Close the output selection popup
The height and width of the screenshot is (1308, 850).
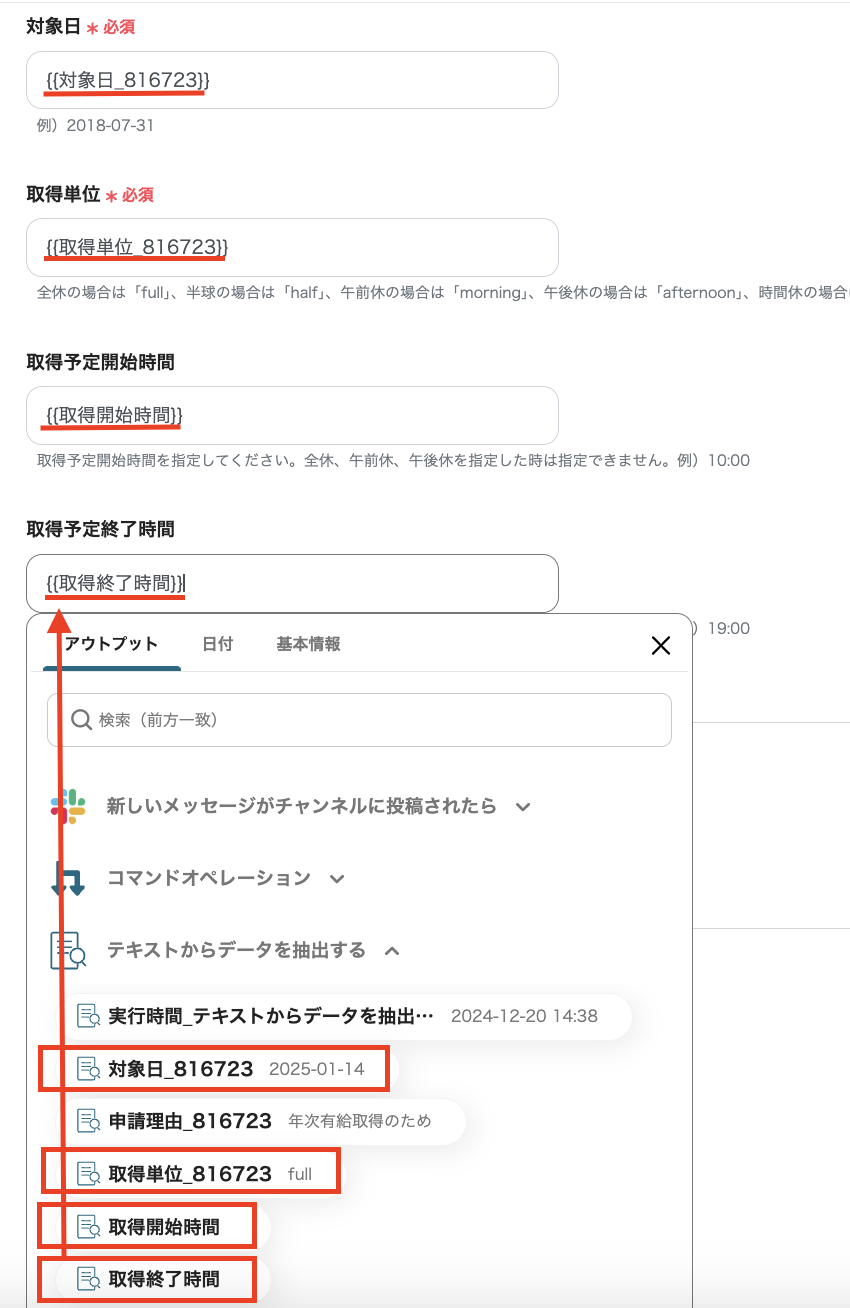point(660,646)
